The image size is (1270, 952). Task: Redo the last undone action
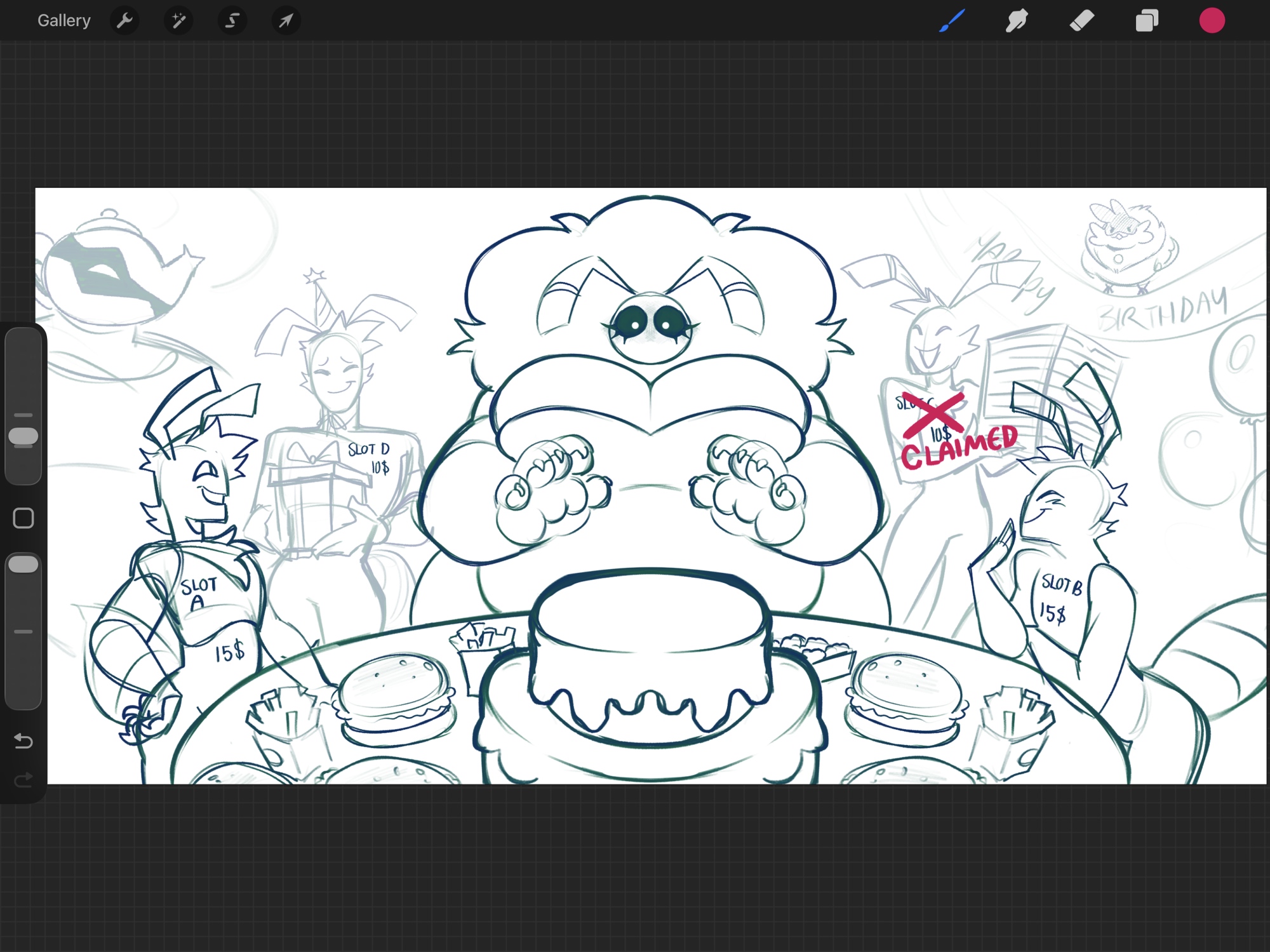[x=23, y=779]
